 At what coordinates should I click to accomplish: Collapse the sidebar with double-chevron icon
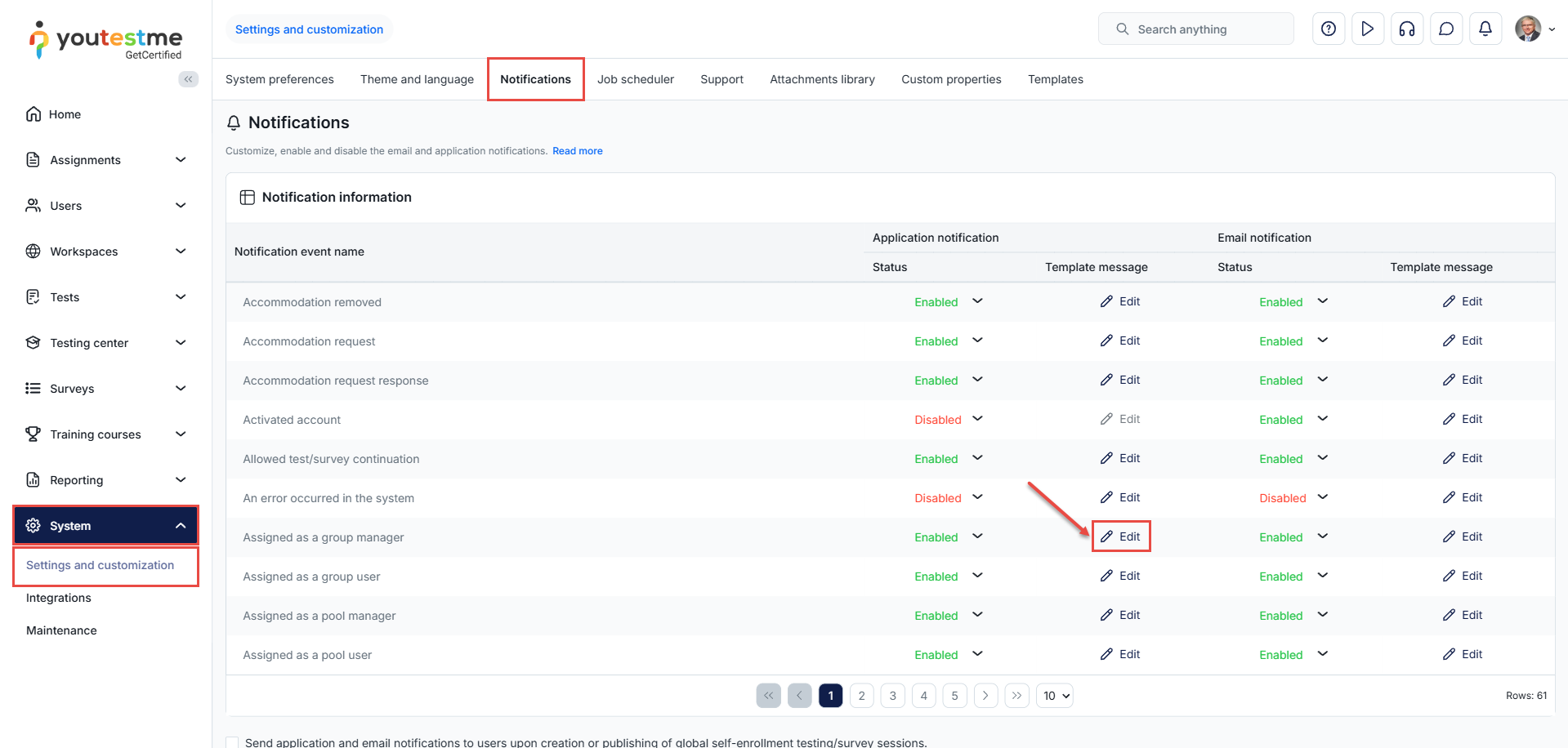(x=188, y=79)
